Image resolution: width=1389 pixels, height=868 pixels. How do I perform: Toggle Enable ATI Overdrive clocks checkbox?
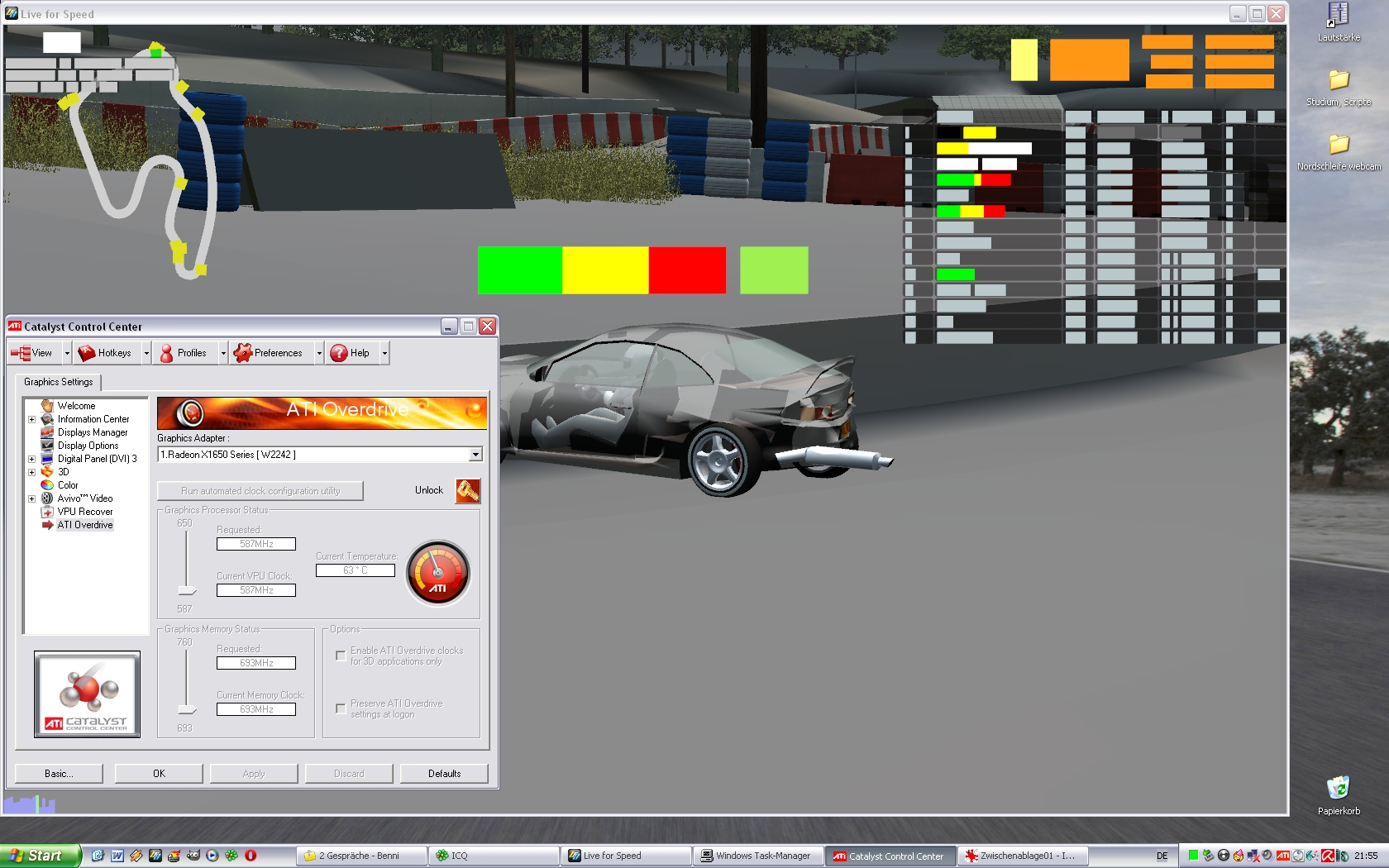click(x=341, y=656)
